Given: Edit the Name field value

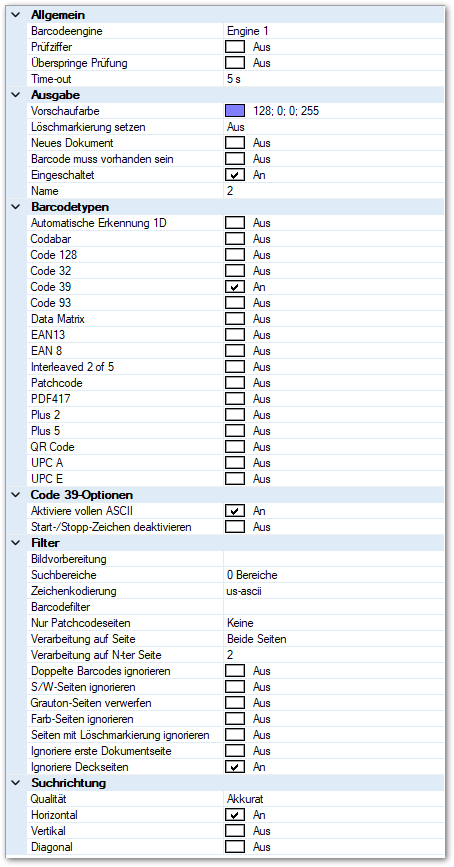Looking at the screenshot, I should coord(334,191).
